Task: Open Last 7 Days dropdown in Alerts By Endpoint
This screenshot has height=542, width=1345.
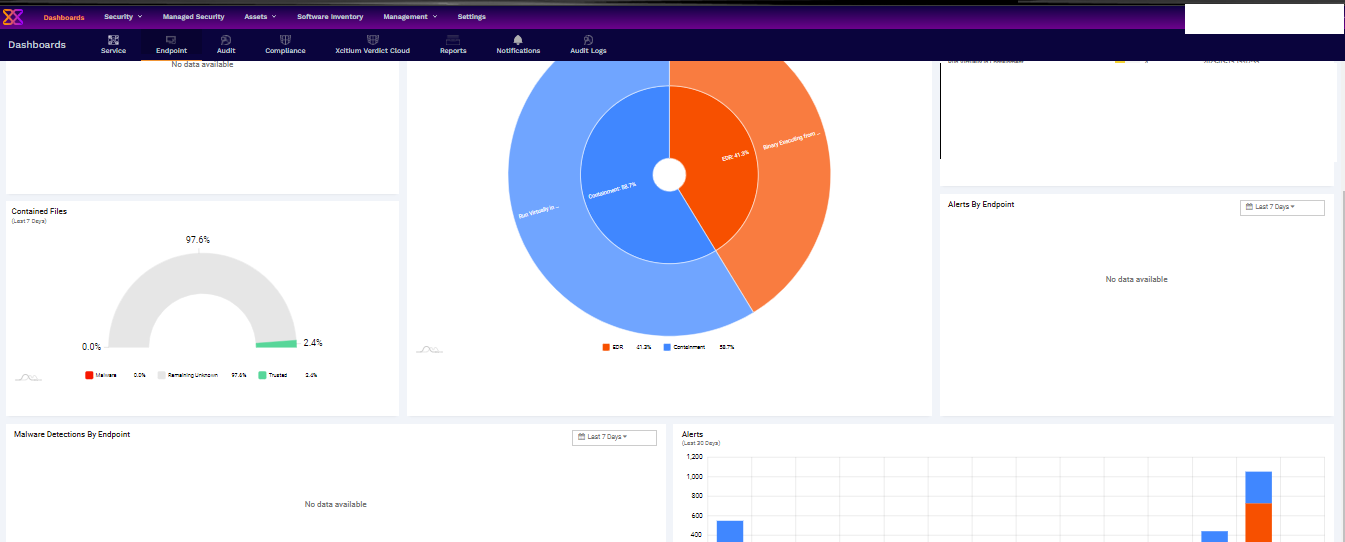Action: click(x=1282, y=207)
